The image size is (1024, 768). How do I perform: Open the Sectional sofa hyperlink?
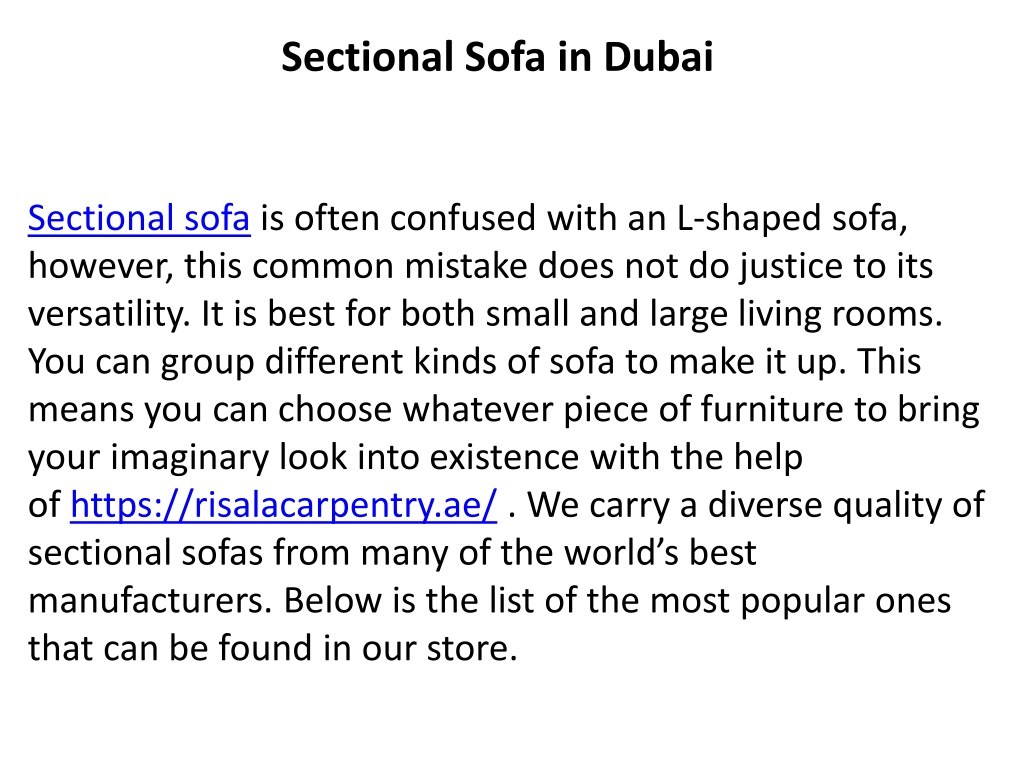139,218
